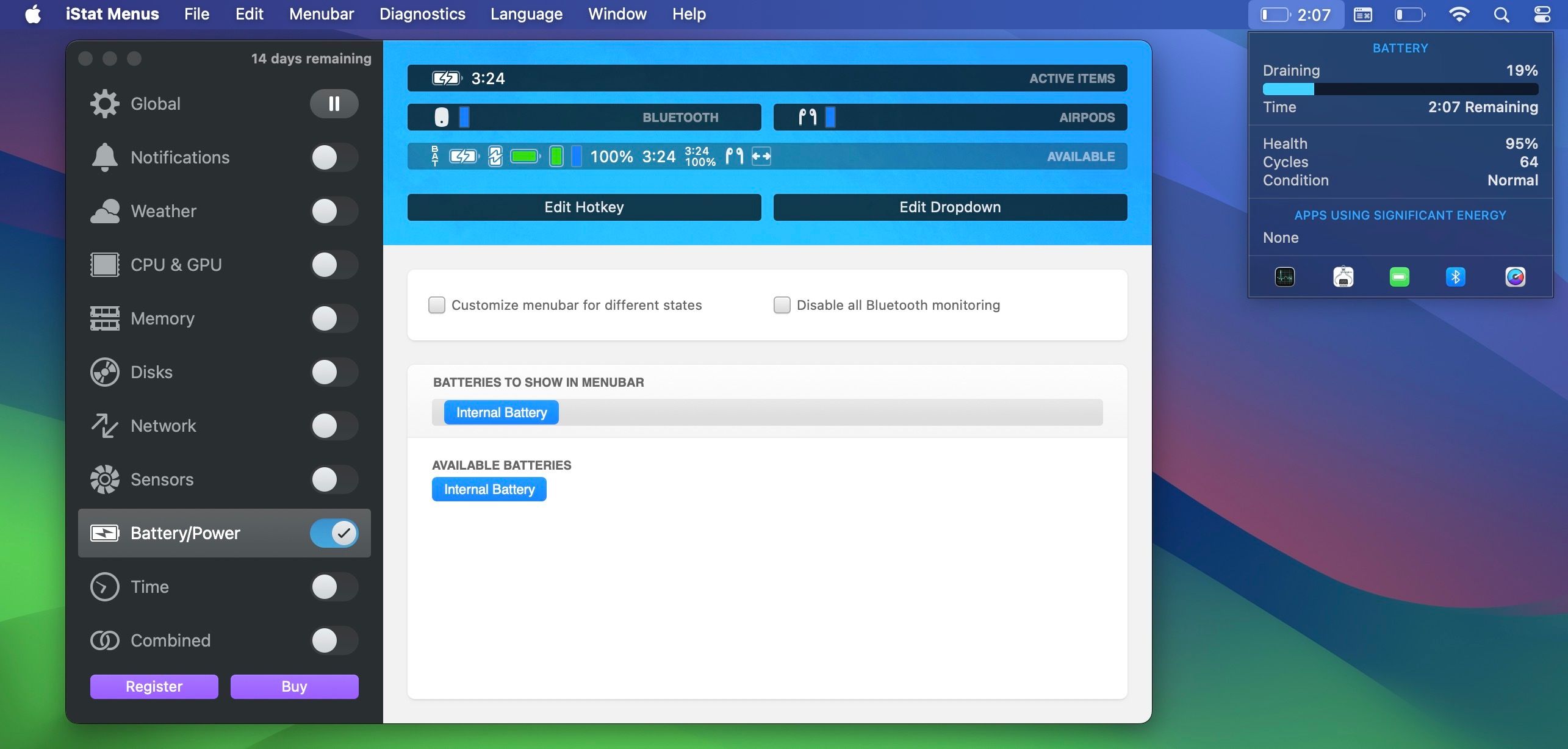Select the Sensors section icon
Viewport: 1568px width, 749px height.
click(104, 479)
